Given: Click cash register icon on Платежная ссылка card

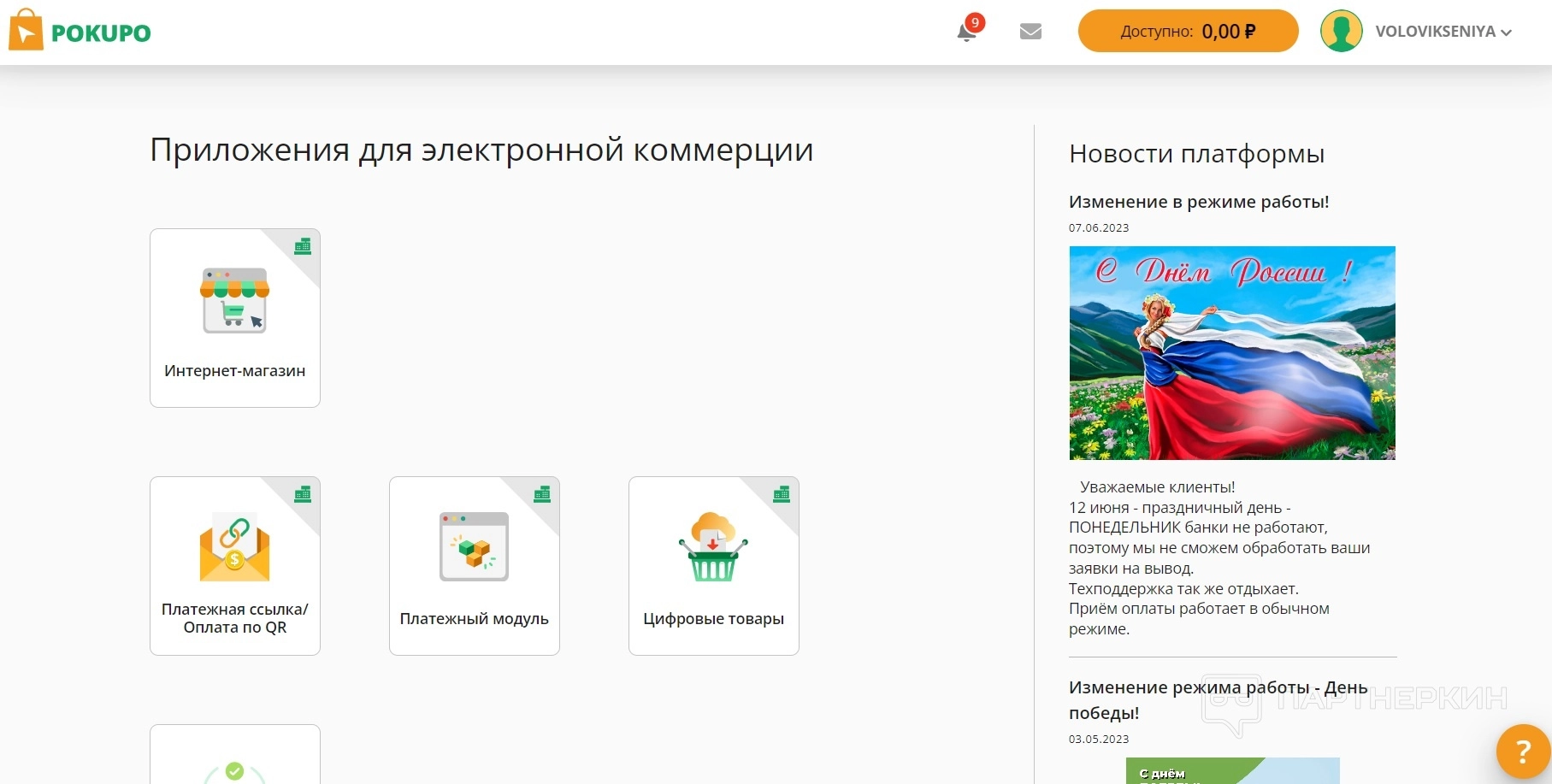Looking at the screenshot, I should 303,494.
